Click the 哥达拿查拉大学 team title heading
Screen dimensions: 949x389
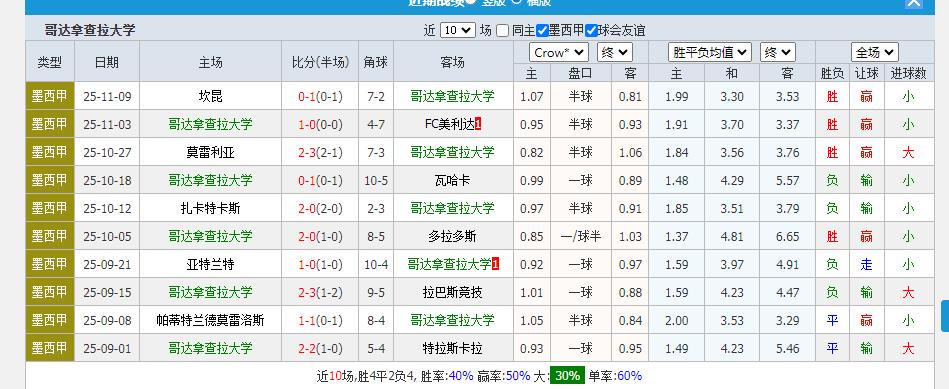(90, 30)
